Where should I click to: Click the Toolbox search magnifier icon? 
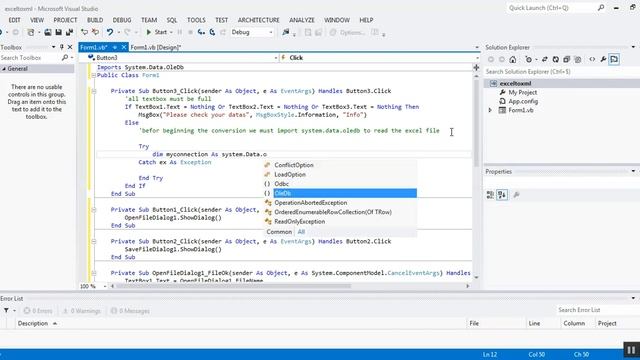click(64, 58)
